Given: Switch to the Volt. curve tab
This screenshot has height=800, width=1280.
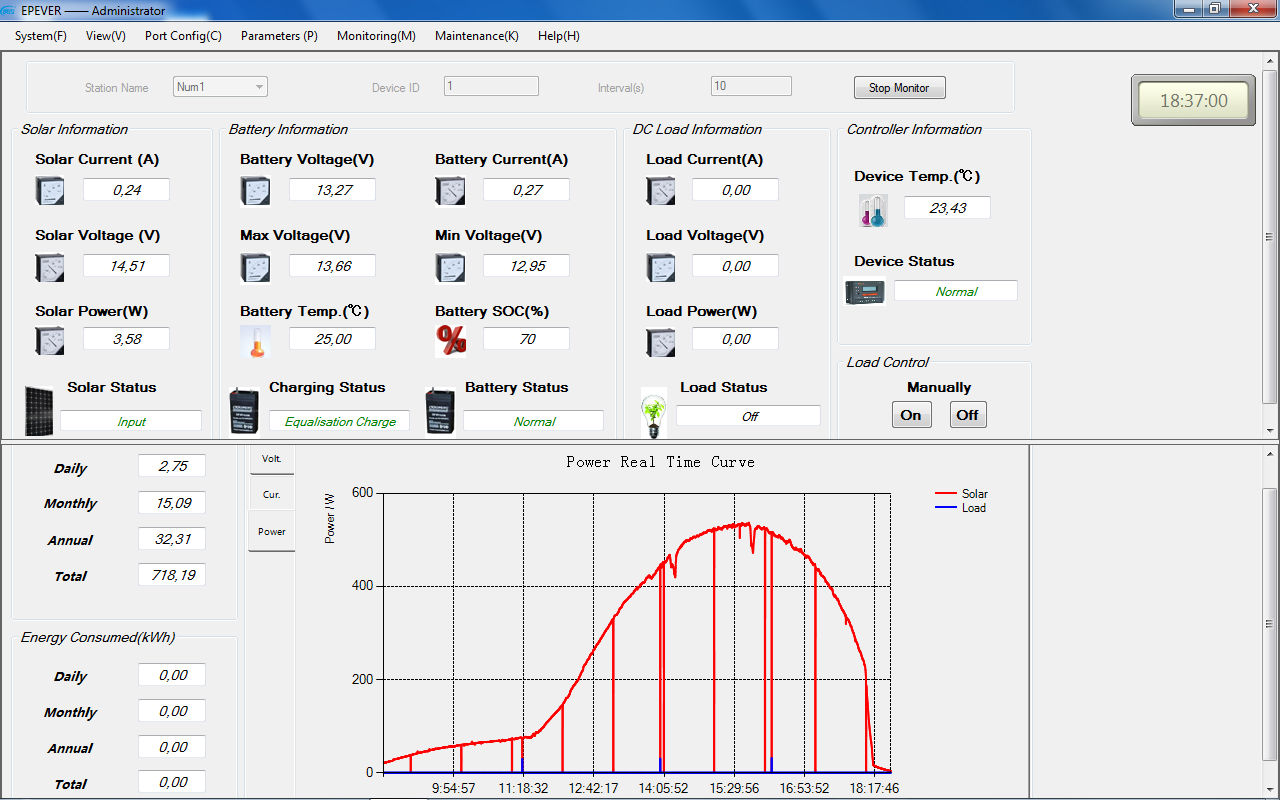Looking at the screenshot, I should coord(271,459).
